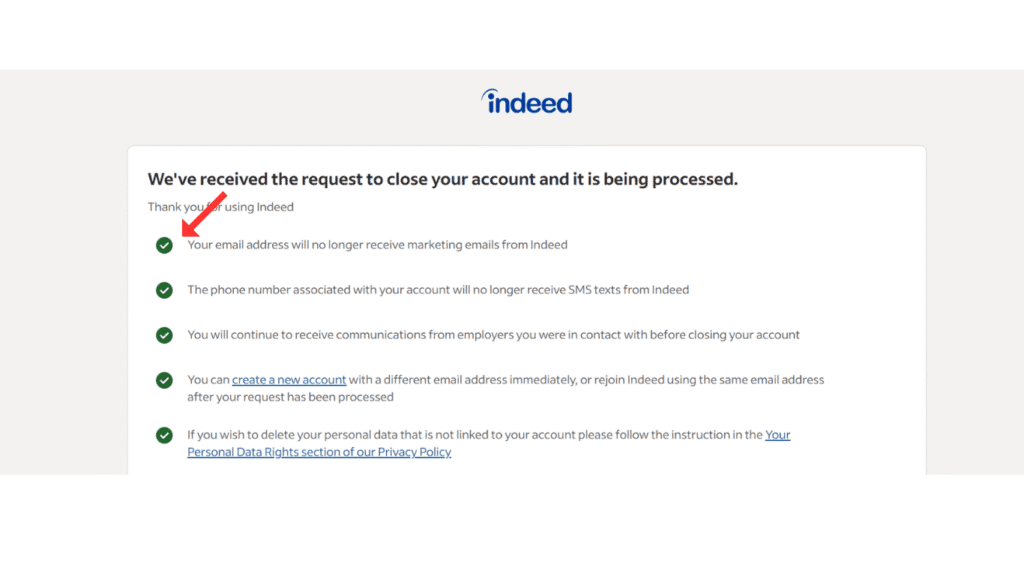Click the checkmark beside employer communications item
1024x576 pixels.
(x=164, y=335)
